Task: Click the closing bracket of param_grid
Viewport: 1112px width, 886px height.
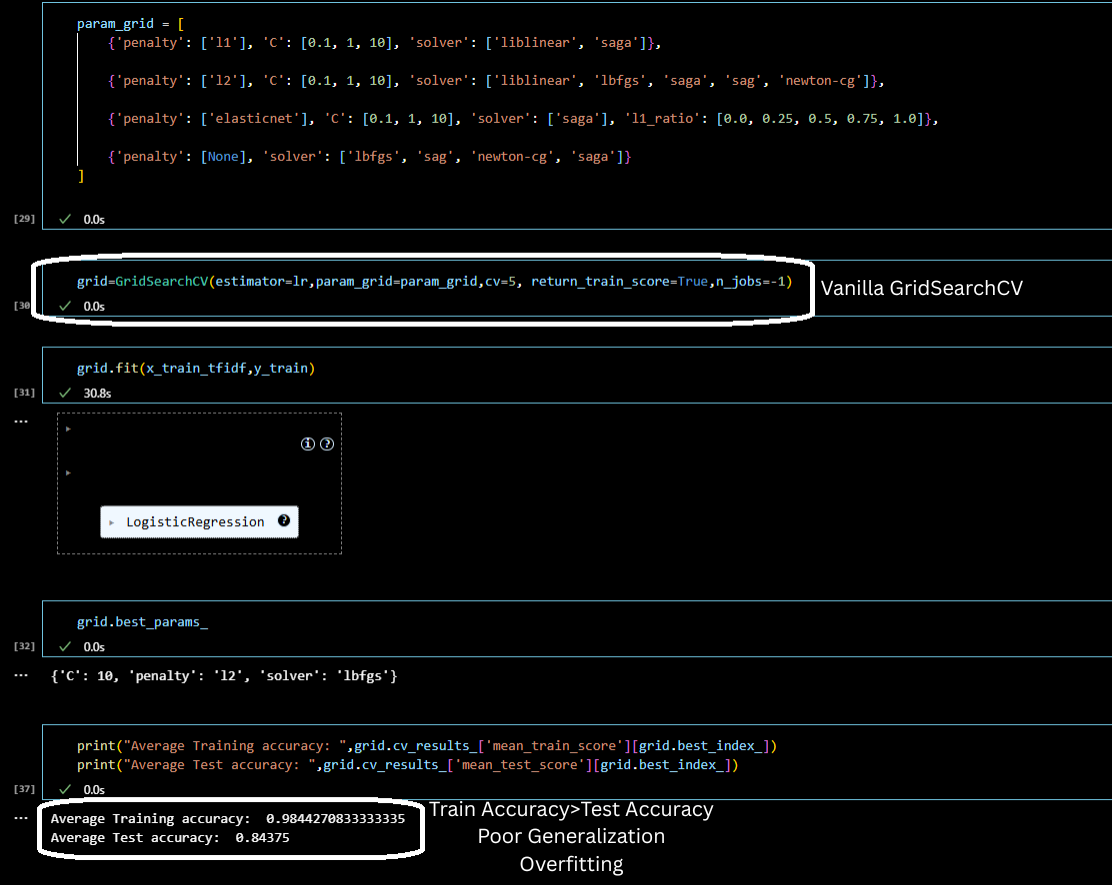Action: click(81, 176)
